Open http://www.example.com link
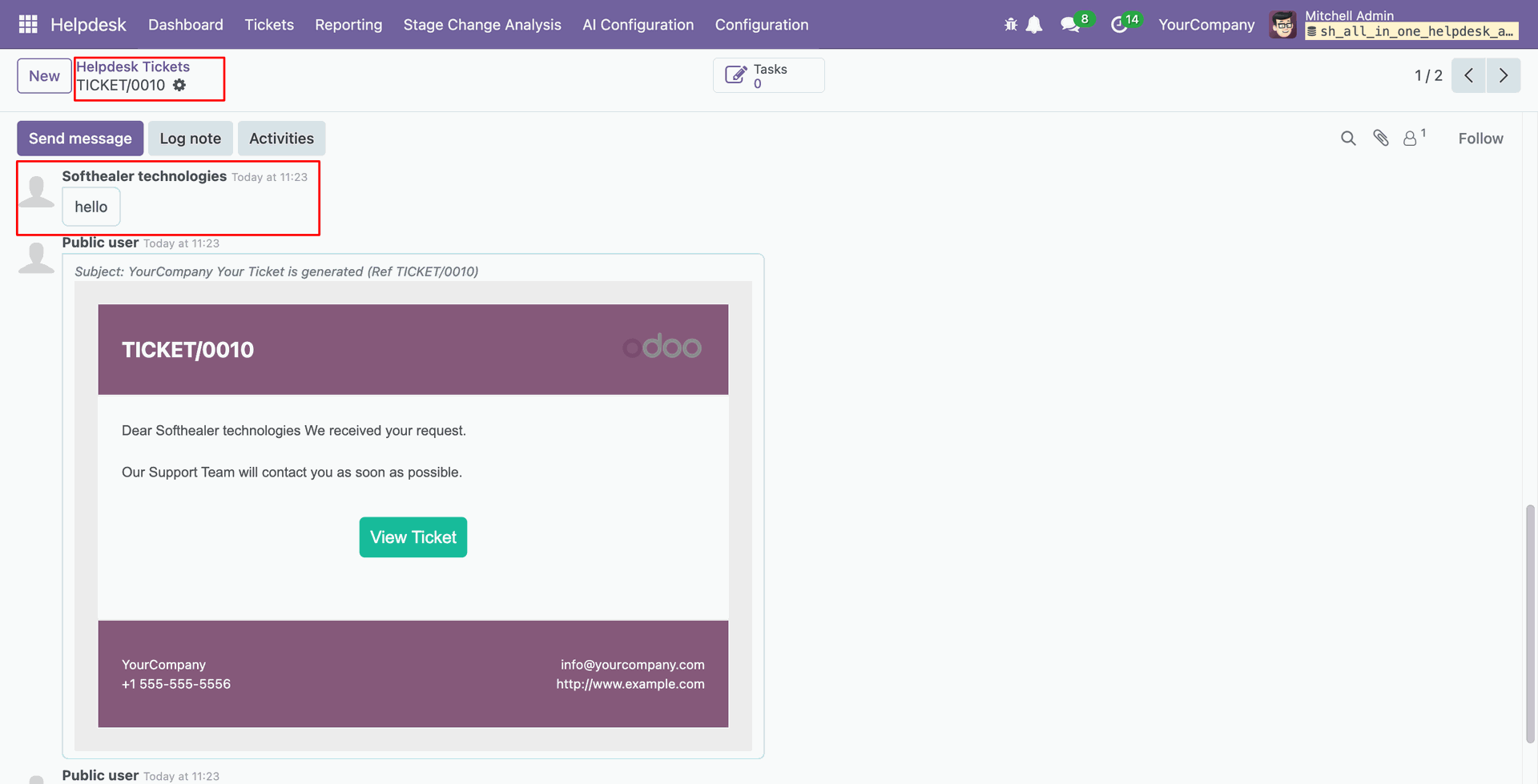The image size is (1538, 784). point(630,684)
